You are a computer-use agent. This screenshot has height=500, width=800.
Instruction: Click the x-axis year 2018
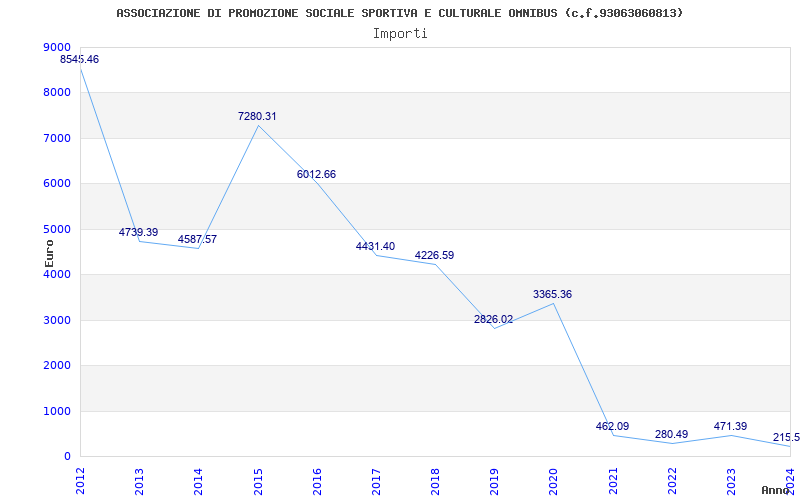(x=436, y=481)
